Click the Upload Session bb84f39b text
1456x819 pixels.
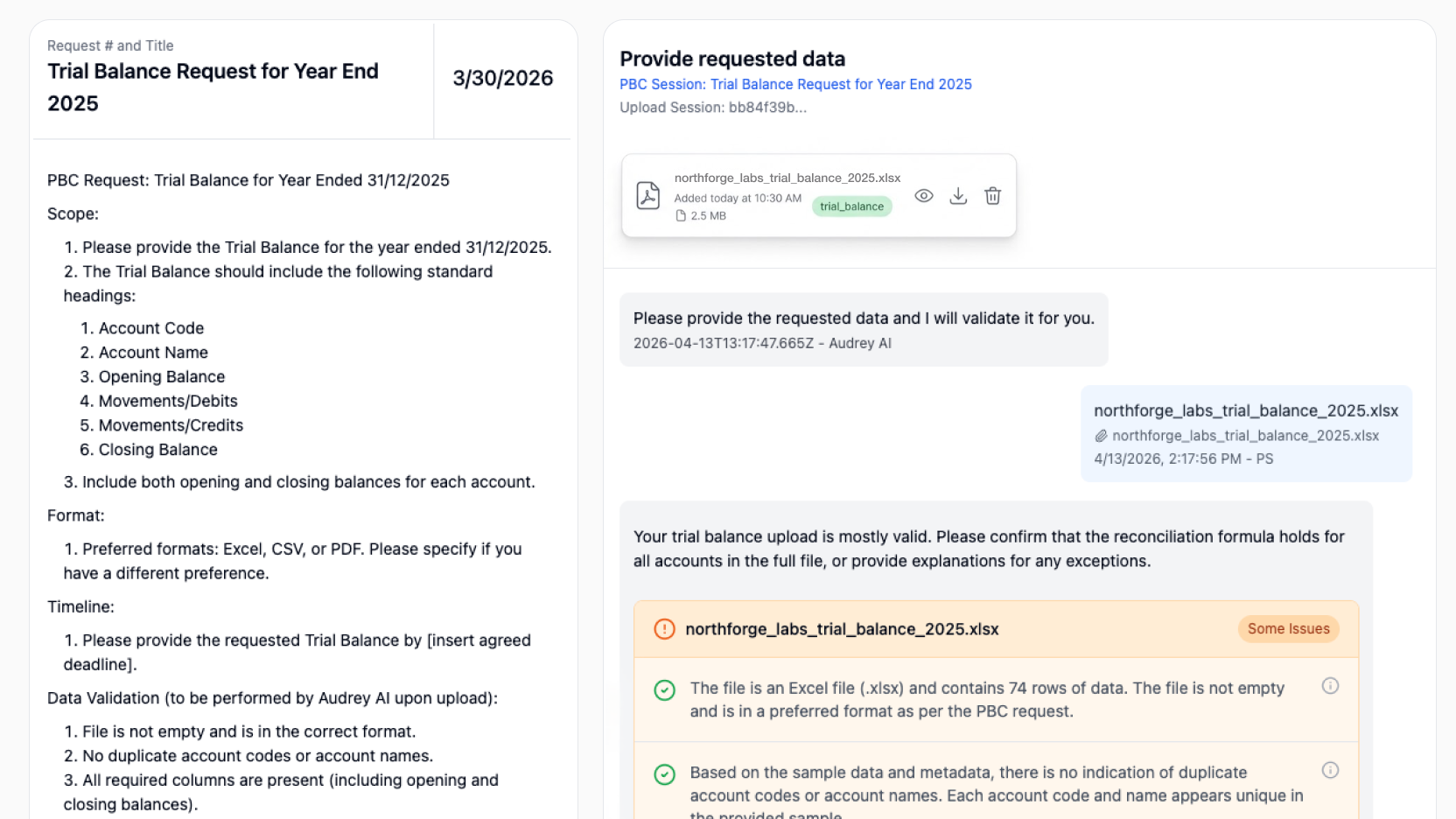click(x=713, y=107)
